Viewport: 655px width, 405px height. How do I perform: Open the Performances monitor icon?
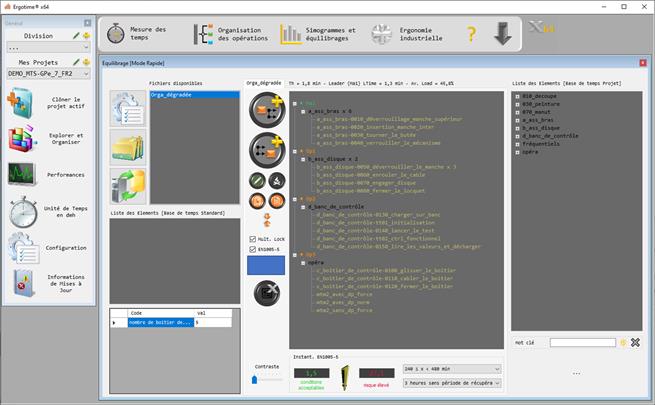coord(22,173)
